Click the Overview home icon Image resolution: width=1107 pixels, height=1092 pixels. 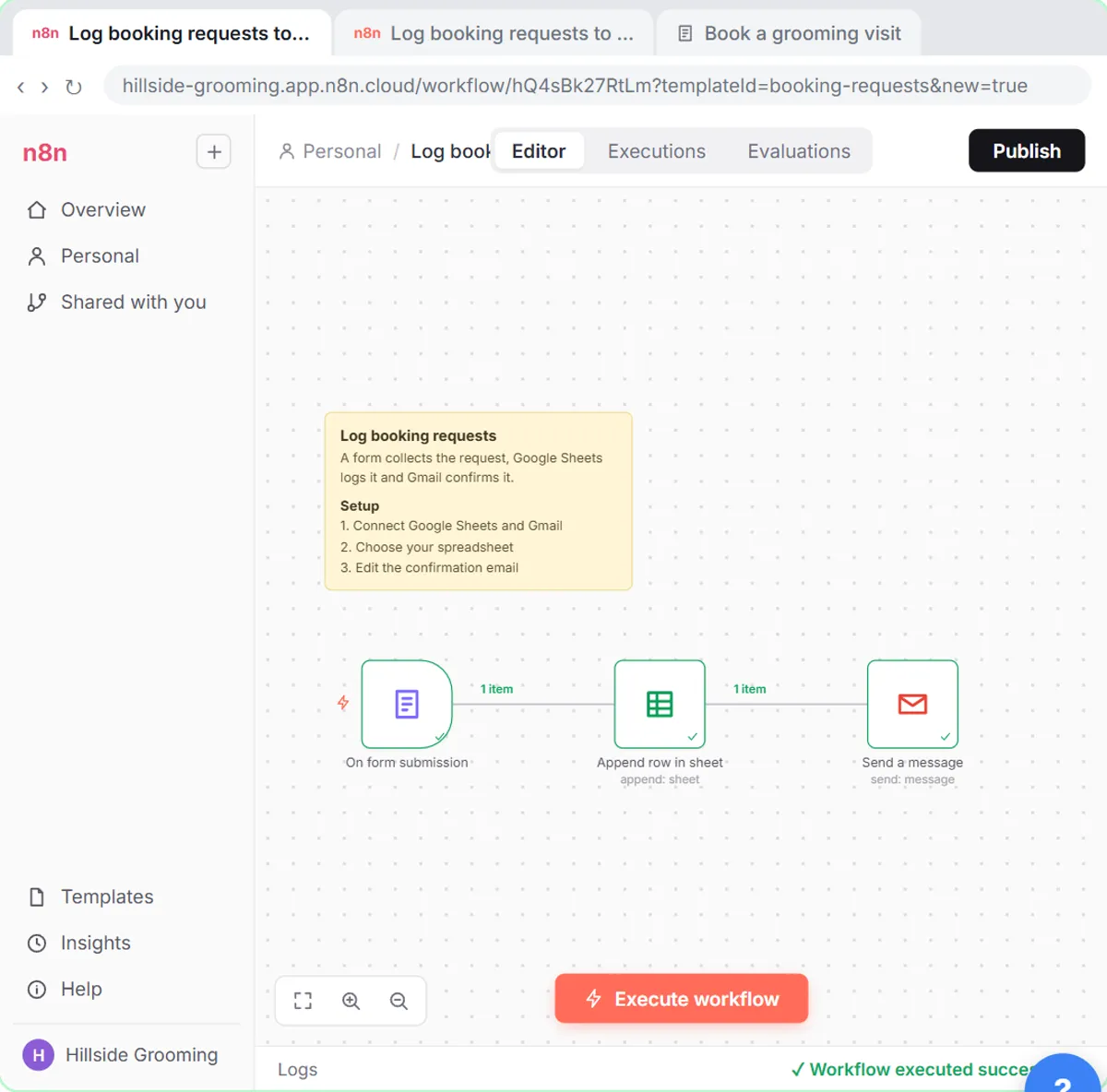37,209
